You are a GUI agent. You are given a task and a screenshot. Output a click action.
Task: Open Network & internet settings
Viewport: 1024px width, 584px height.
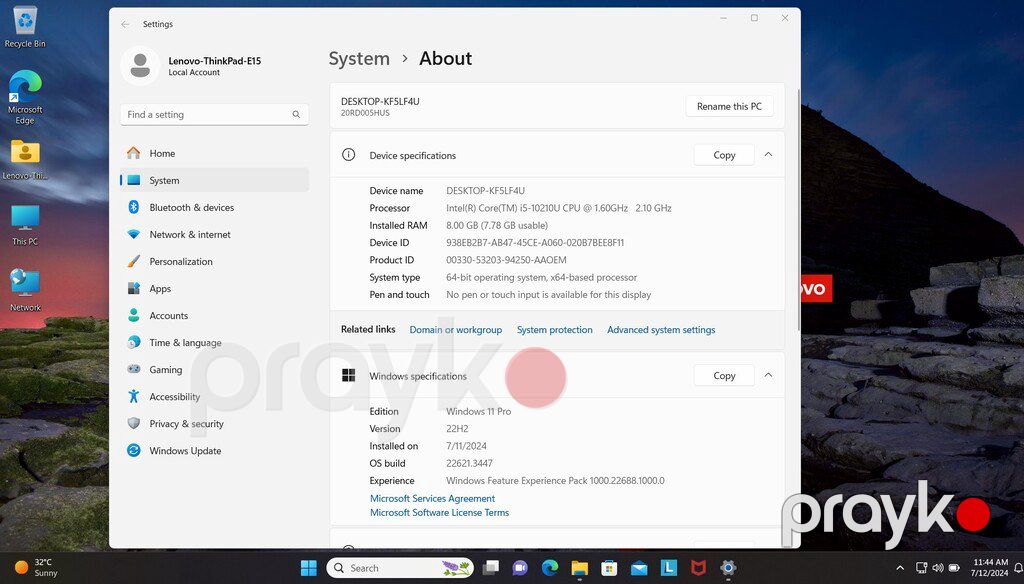pos(214,234)
